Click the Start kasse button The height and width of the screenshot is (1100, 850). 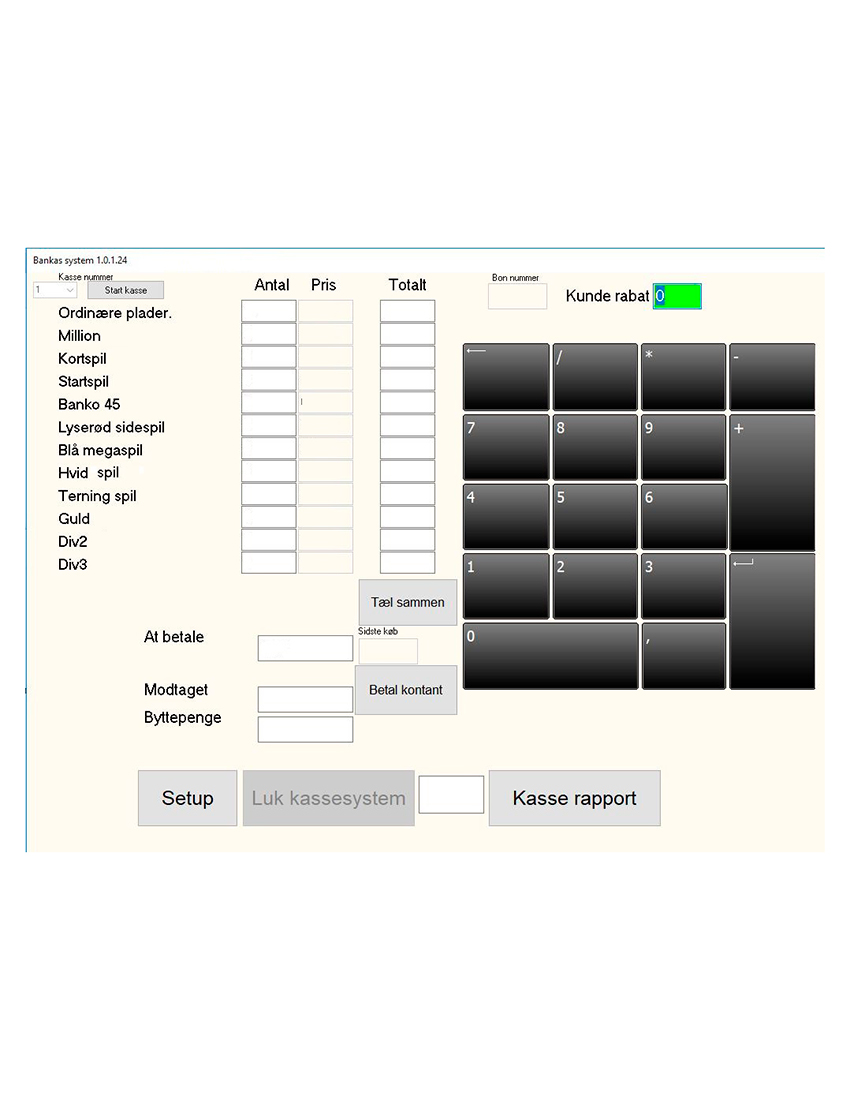(x=126, y=290)
